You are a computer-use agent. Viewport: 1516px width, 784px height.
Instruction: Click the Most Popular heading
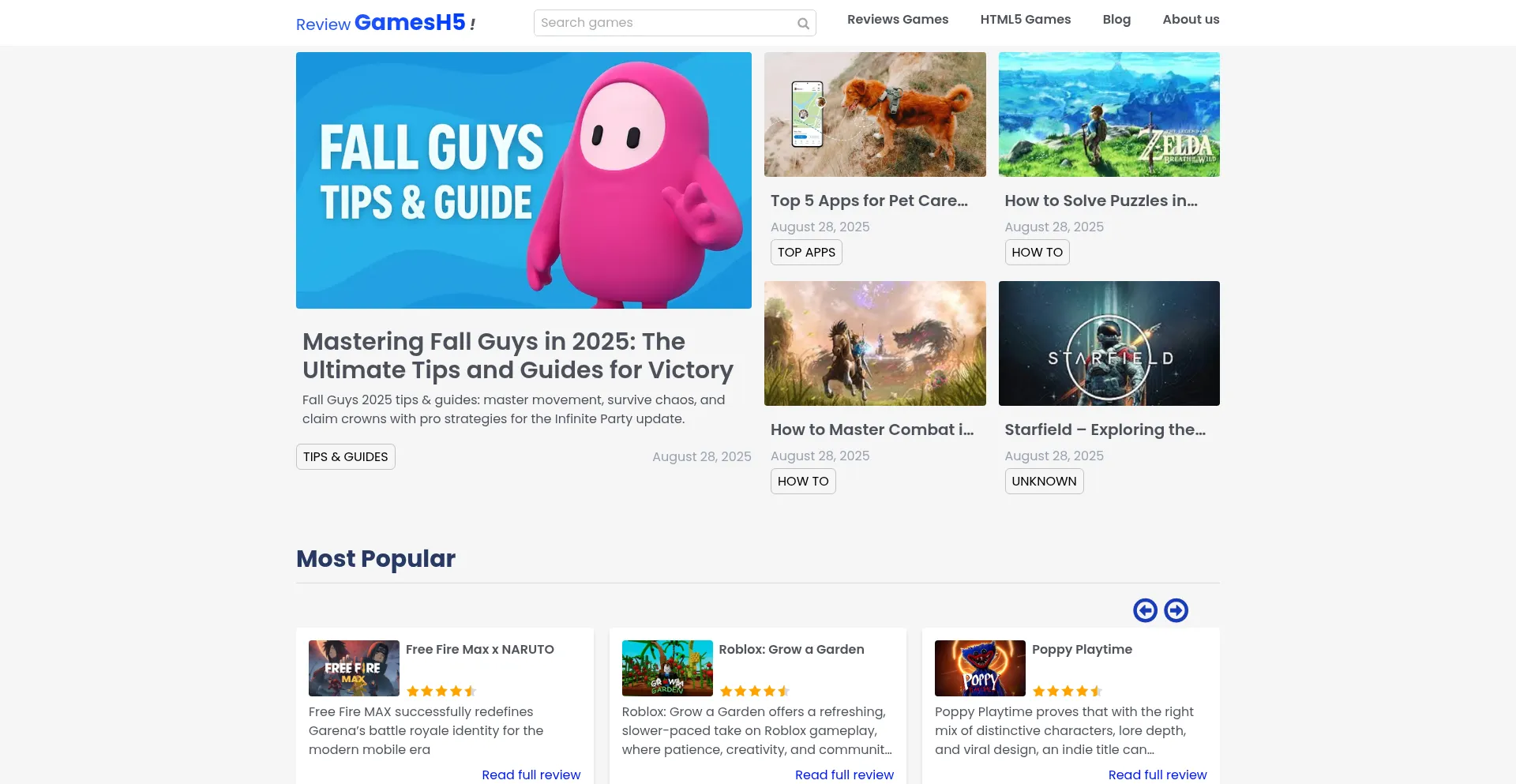[x=376, y=558]
